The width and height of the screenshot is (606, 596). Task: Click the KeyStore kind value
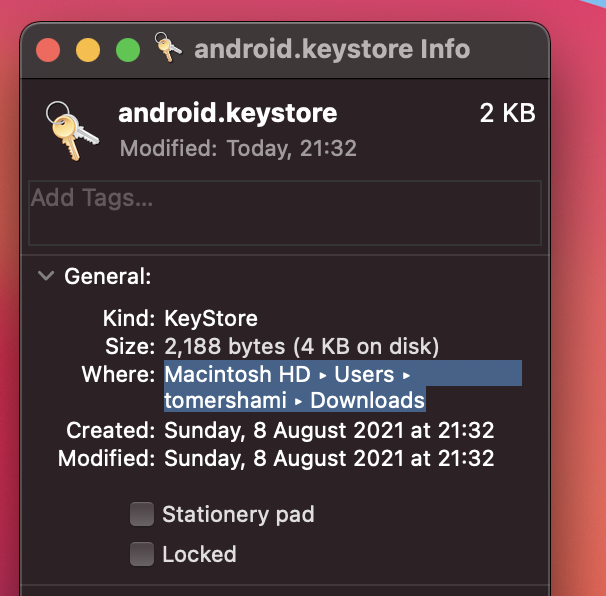click(211, 318)
